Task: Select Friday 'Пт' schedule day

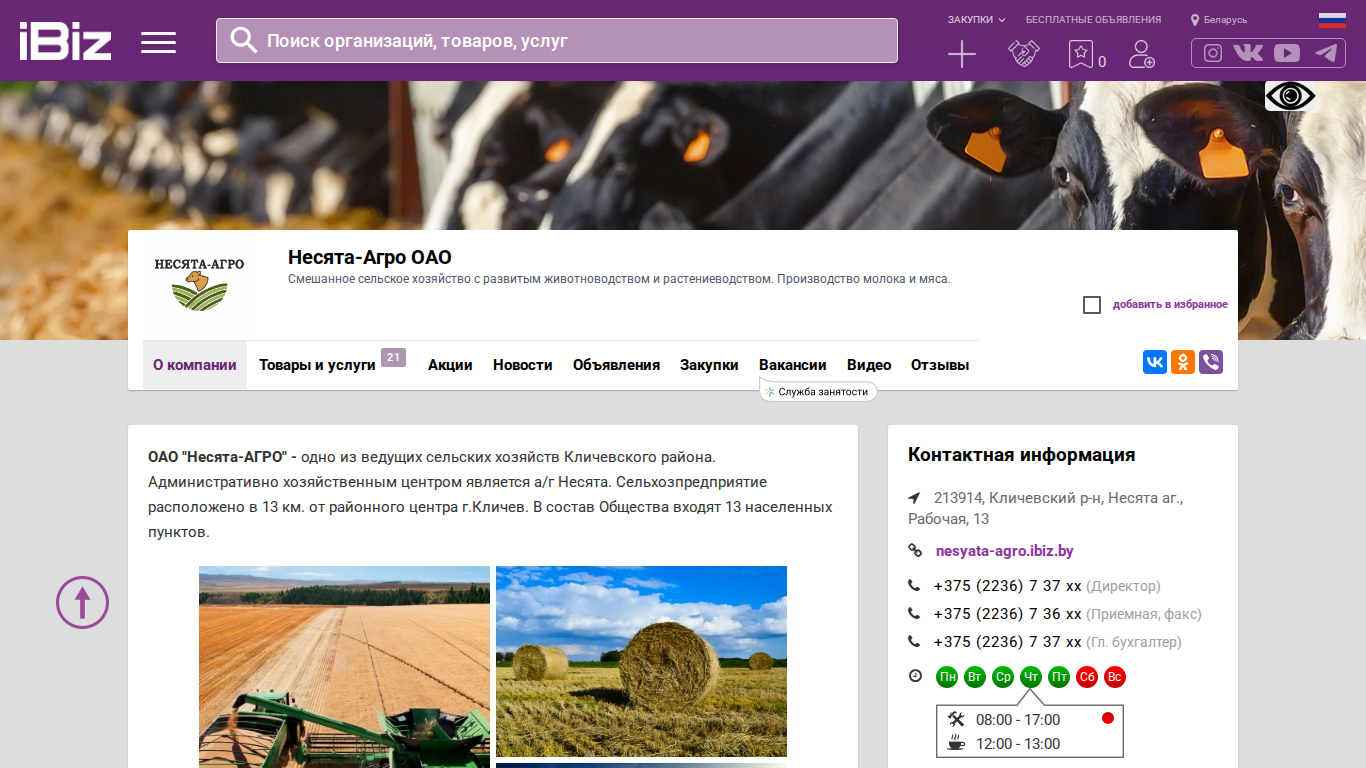Action: click(x=1059, y=677)
